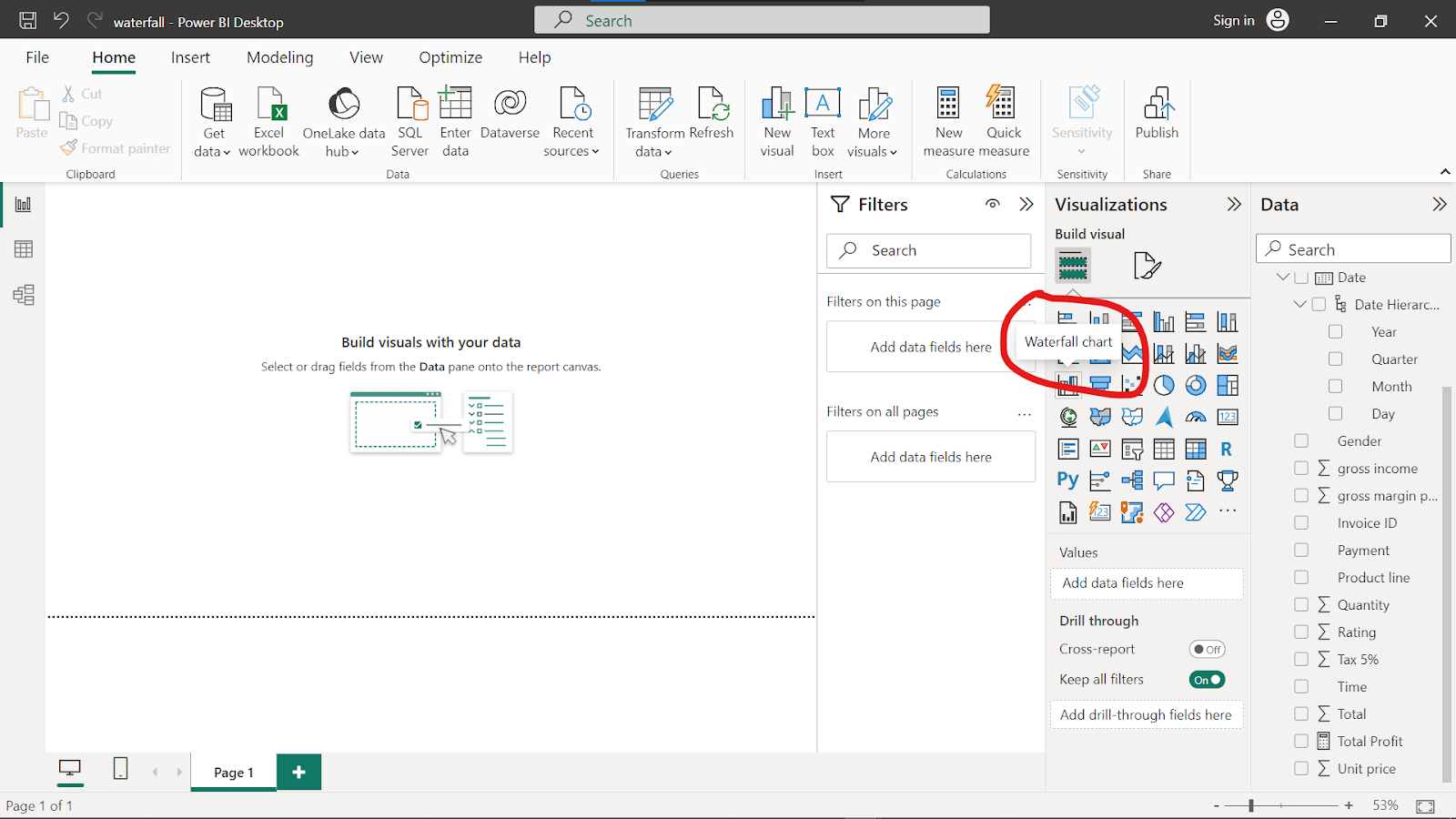Select the Power Apps visual
The width and height of the screenshot is (1456, 819).
[x=1164, y=512]
